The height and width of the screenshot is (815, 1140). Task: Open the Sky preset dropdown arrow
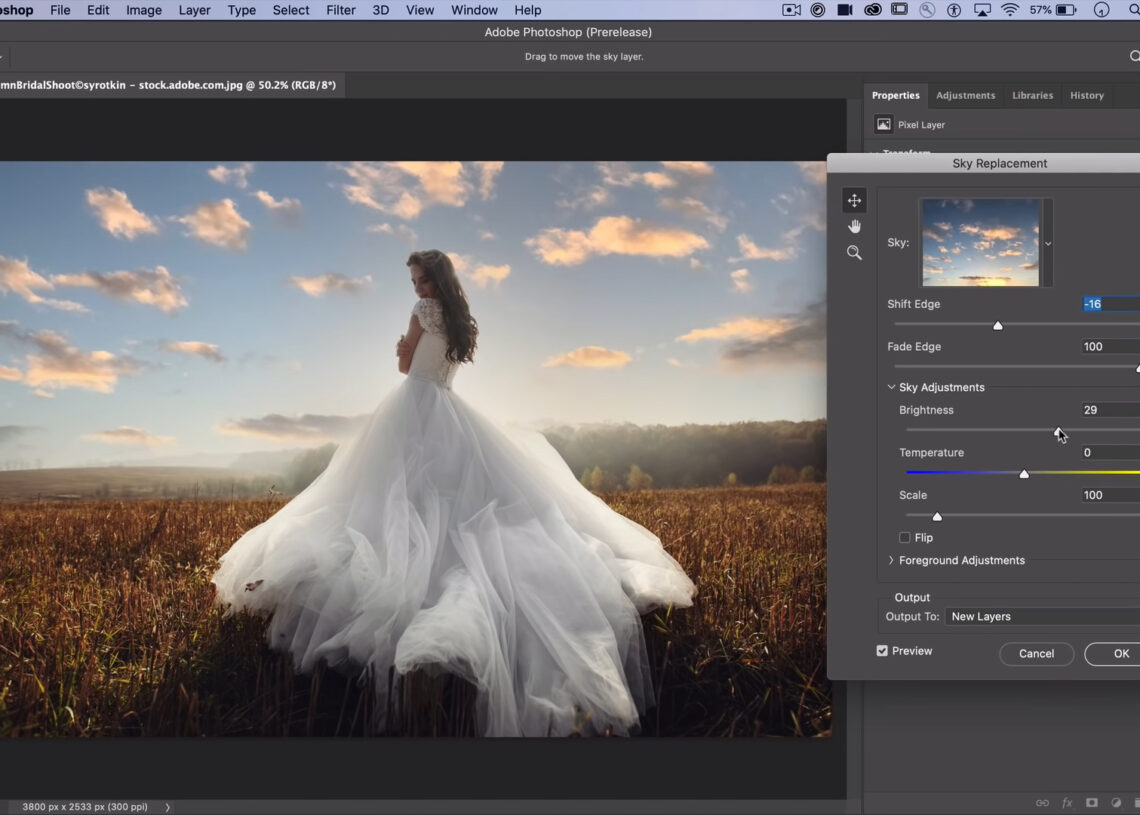pos(1048,243)
